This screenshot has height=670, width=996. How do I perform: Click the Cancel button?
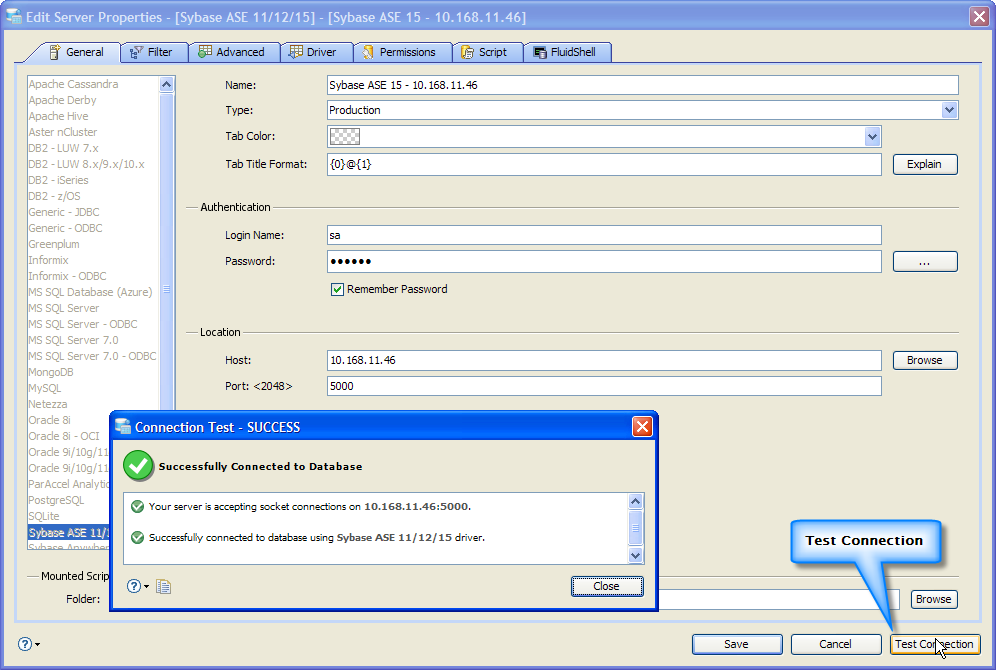tap(835, 644)
